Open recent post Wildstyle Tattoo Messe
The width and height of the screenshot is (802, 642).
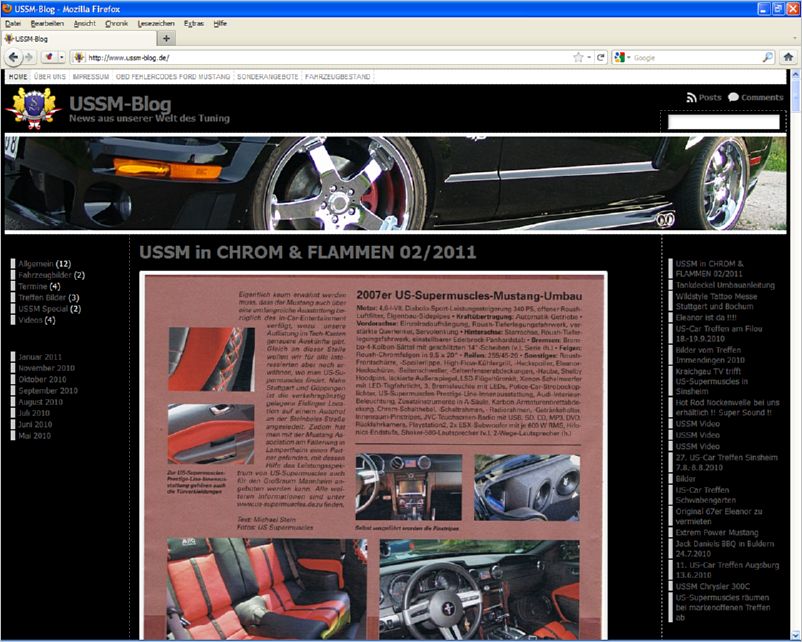[717, 301]
